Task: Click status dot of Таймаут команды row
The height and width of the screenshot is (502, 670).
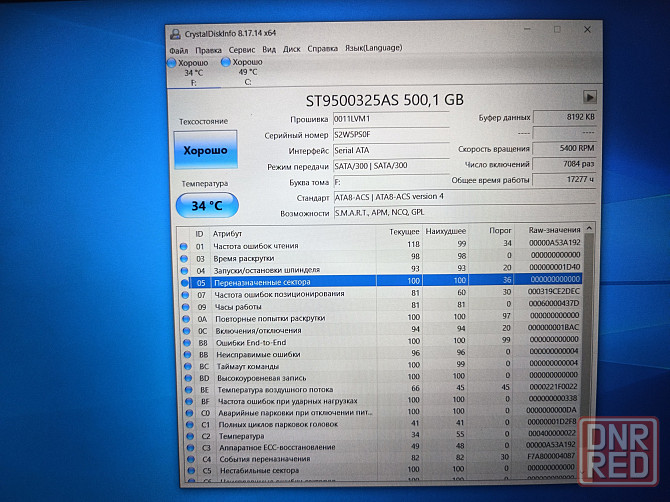Action: [x=188, y=366]
